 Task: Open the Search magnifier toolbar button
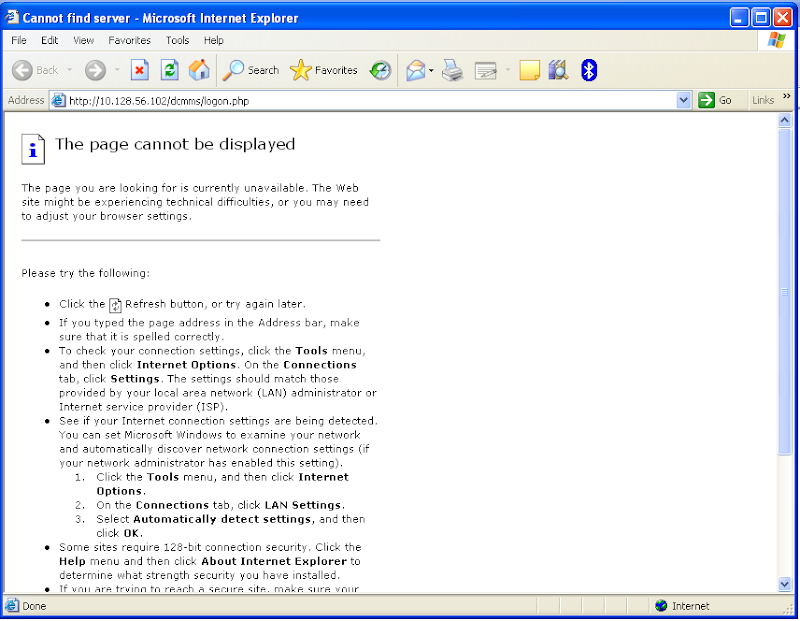251,70
